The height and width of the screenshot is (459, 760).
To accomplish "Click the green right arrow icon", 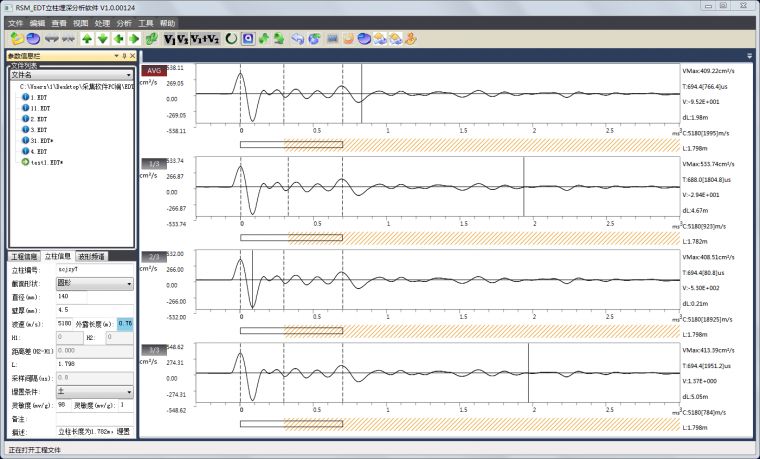I will pyautogui.click(x=134, y=39).
